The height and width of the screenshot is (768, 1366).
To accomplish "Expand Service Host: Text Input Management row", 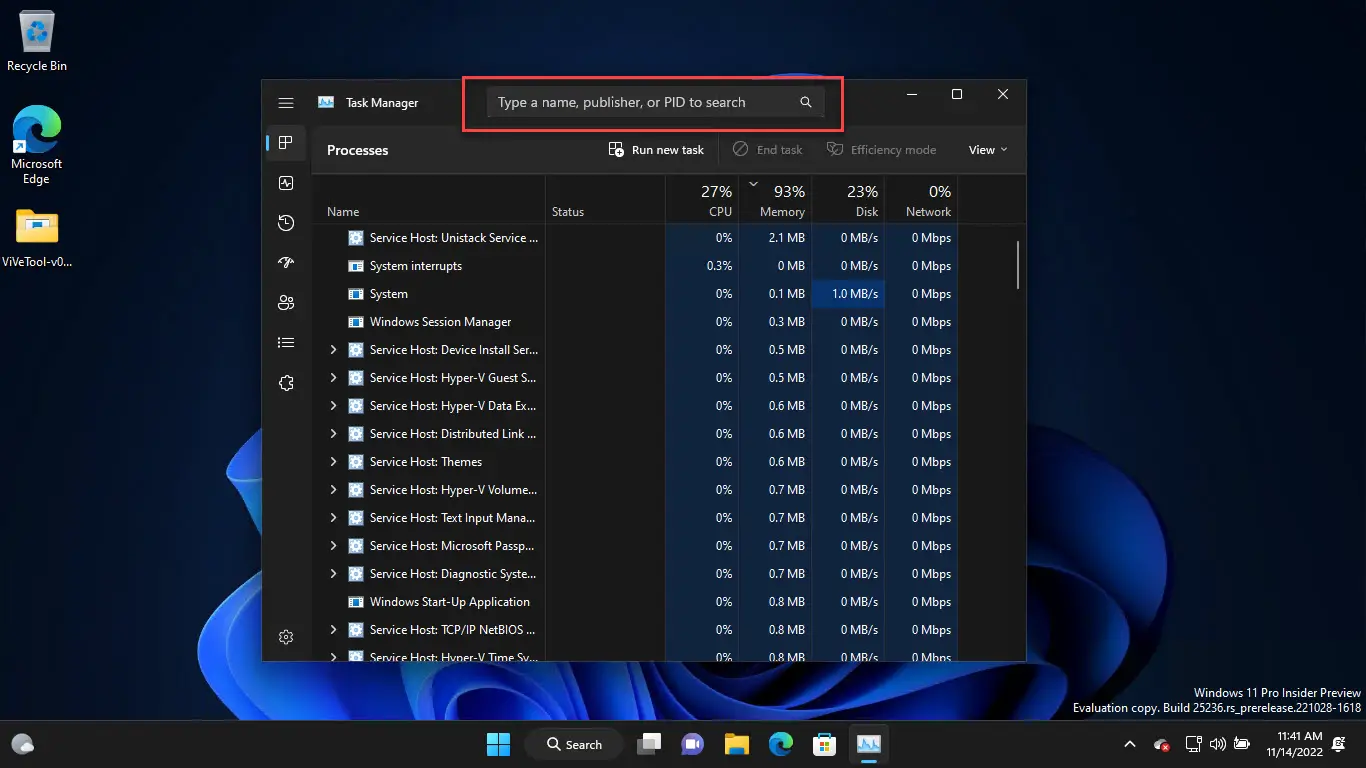I will (333, 518).
